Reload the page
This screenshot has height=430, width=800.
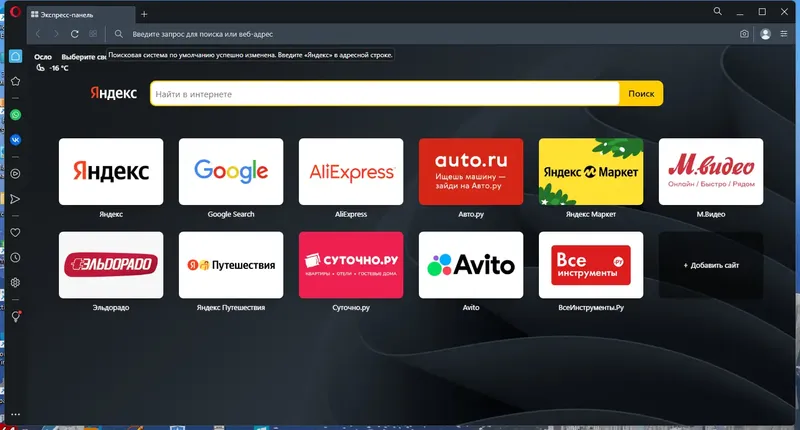[74, 34]
